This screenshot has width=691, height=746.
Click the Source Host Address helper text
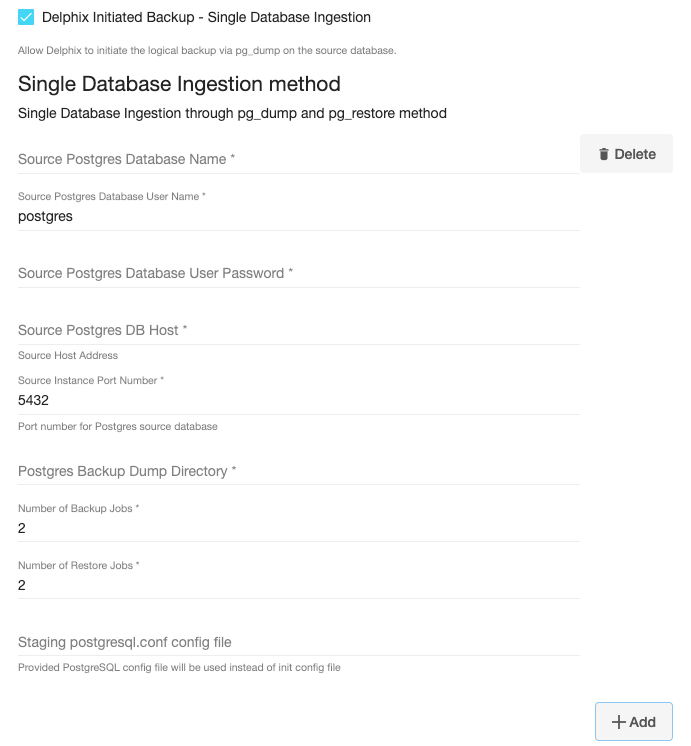click(x=68, y=355)
